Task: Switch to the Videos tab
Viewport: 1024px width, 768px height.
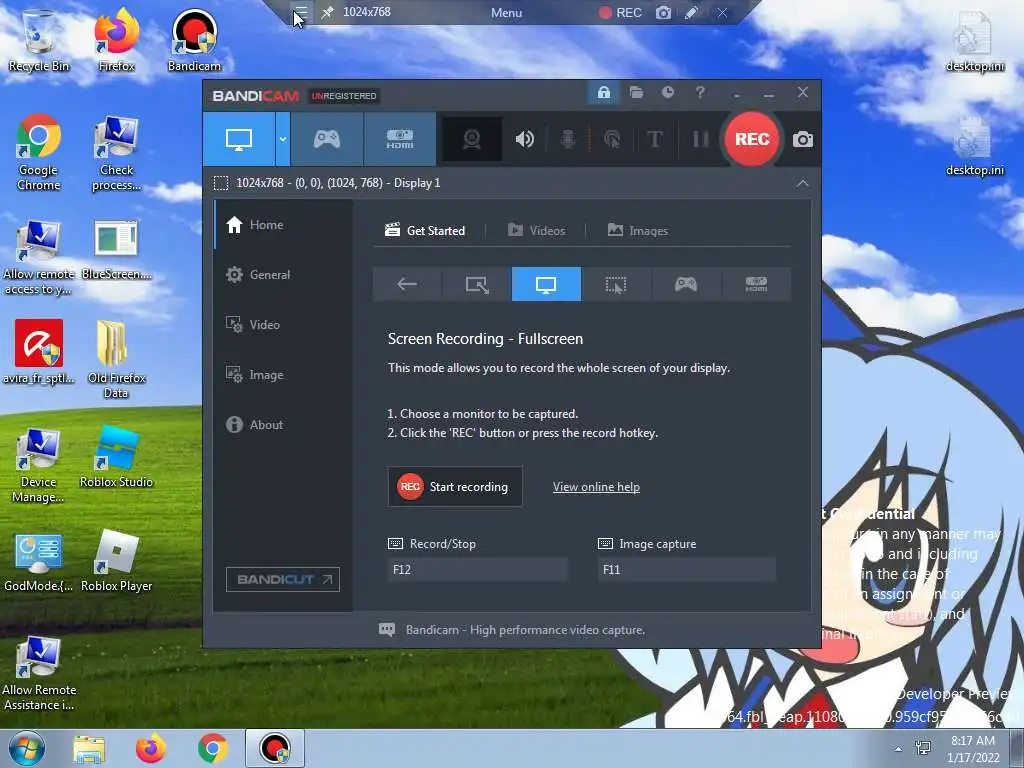Action: pyautogui.click(x=536, y=231)
